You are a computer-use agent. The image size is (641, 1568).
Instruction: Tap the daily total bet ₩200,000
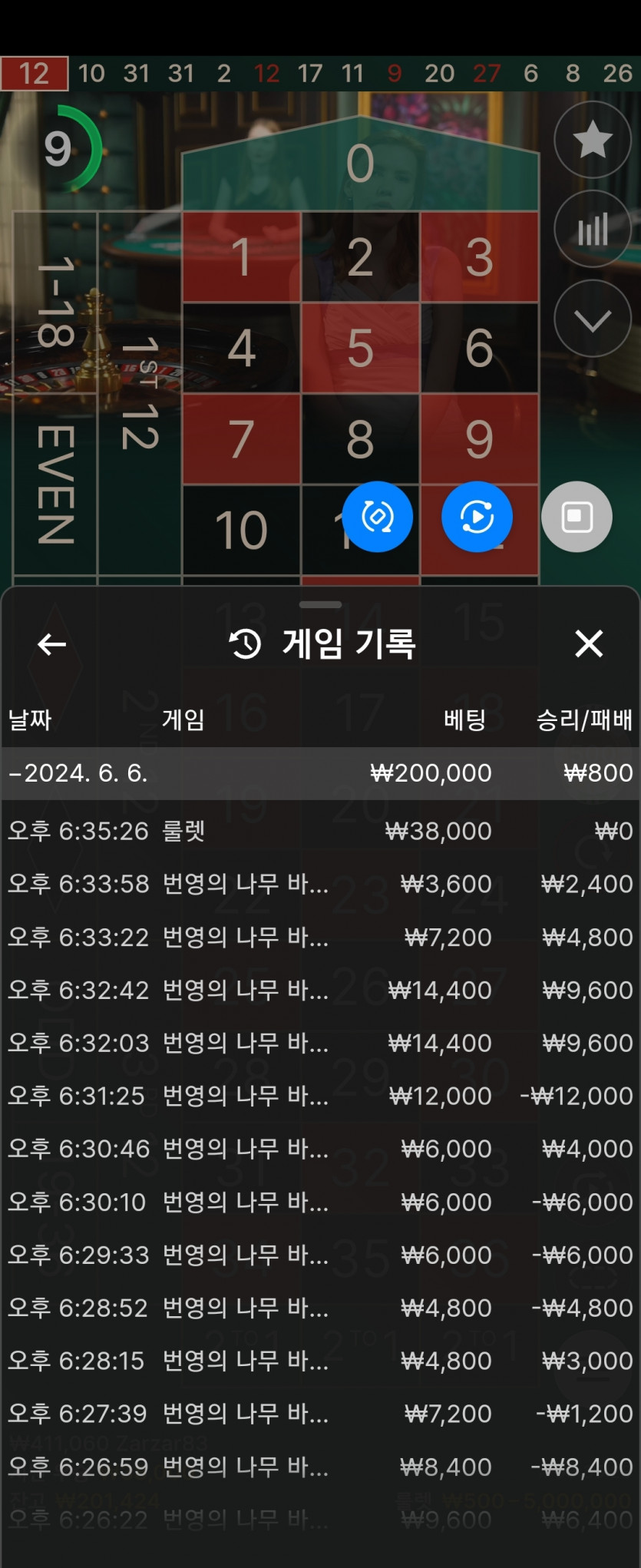pos(431,773)
